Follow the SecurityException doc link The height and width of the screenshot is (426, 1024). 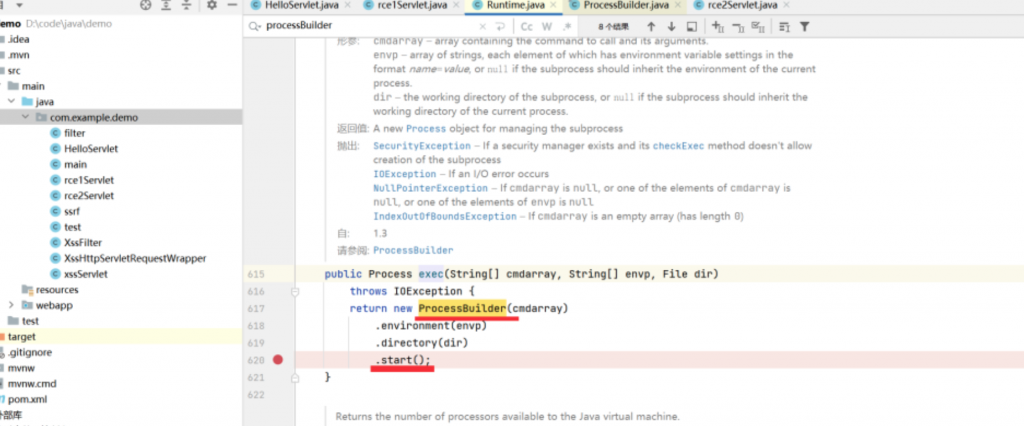[x=422, y=146]
